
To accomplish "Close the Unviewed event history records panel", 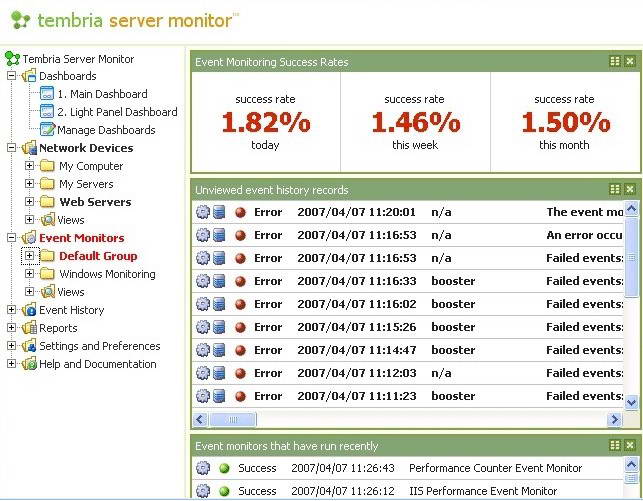I will tap(630, 189).
